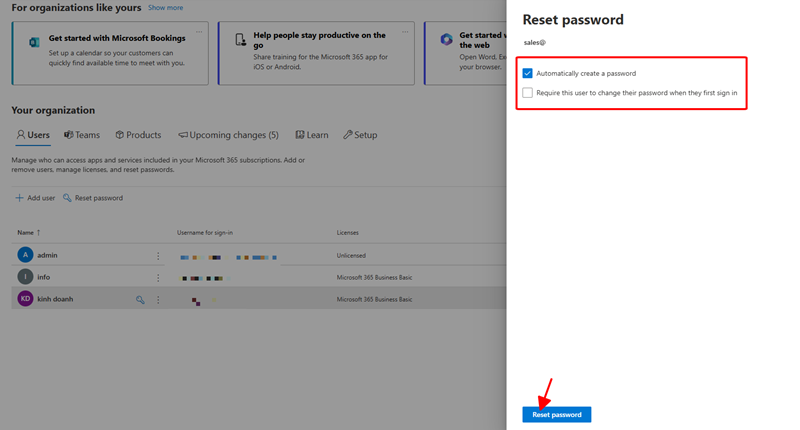800x430 pixels.
Task: Switch to the Products tab
Action: [x=138, y=135]
